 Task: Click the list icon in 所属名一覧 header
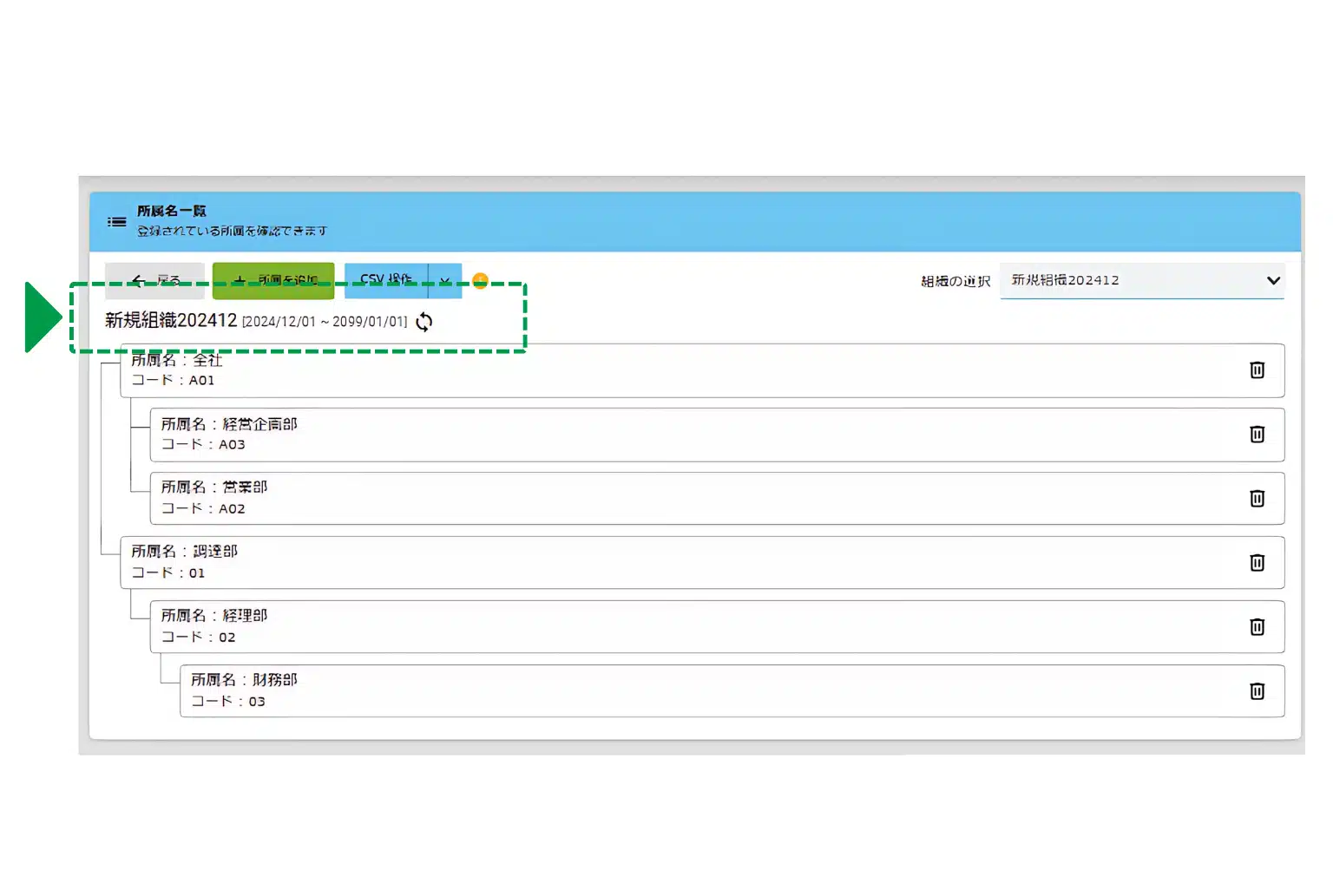pos(116,222)
